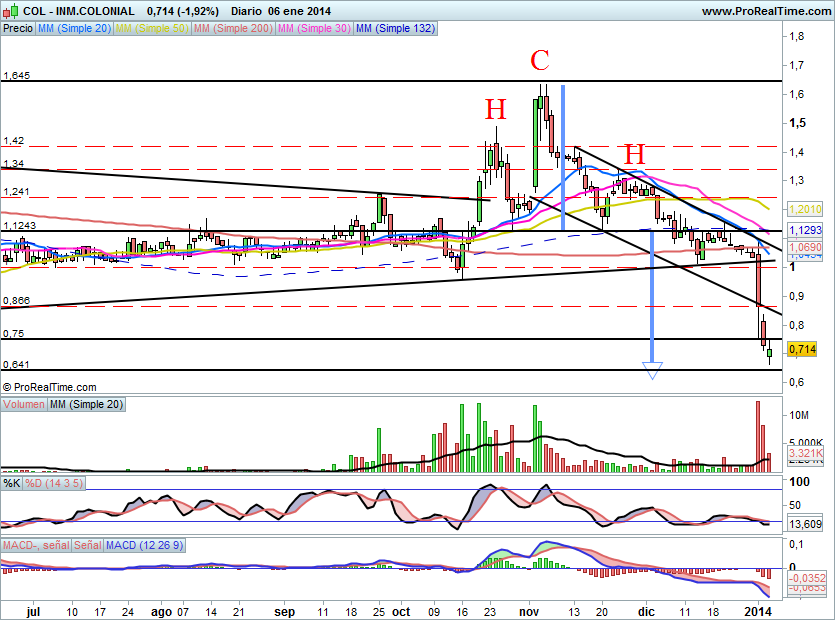Viewport: 835px width, 620px height.
Task: Click the left red H annotation
Action: click(x=495, y=109)
